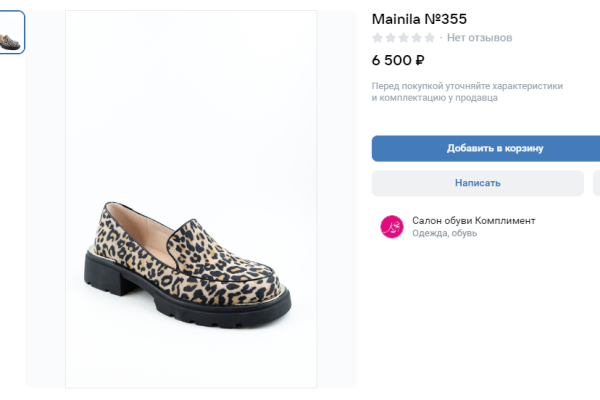
Task: Click the first rating star
Action: tap(378, 38)
